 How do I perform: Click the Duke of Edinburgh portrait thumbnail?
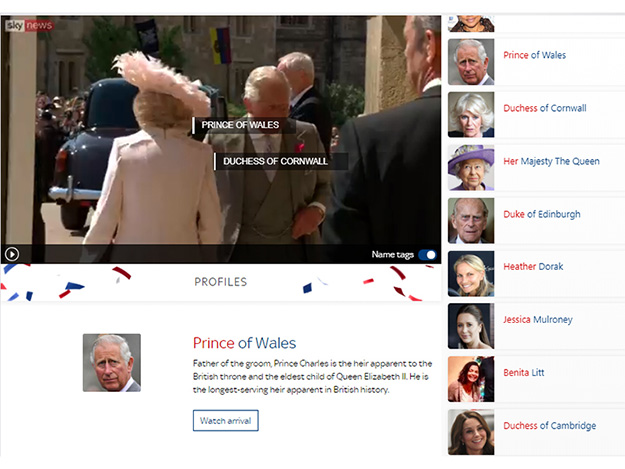click(471, 221)
